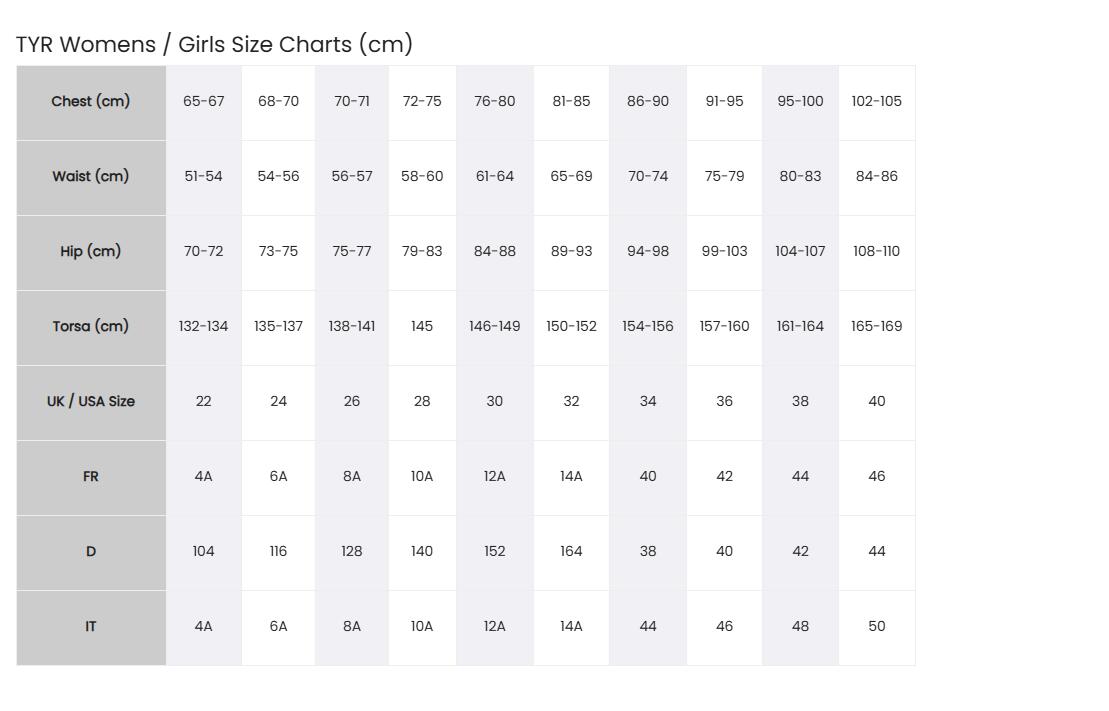Screen dimensions: 1109x711
Task: Select the torso cell showing 145
Action: tap(422, 328)
